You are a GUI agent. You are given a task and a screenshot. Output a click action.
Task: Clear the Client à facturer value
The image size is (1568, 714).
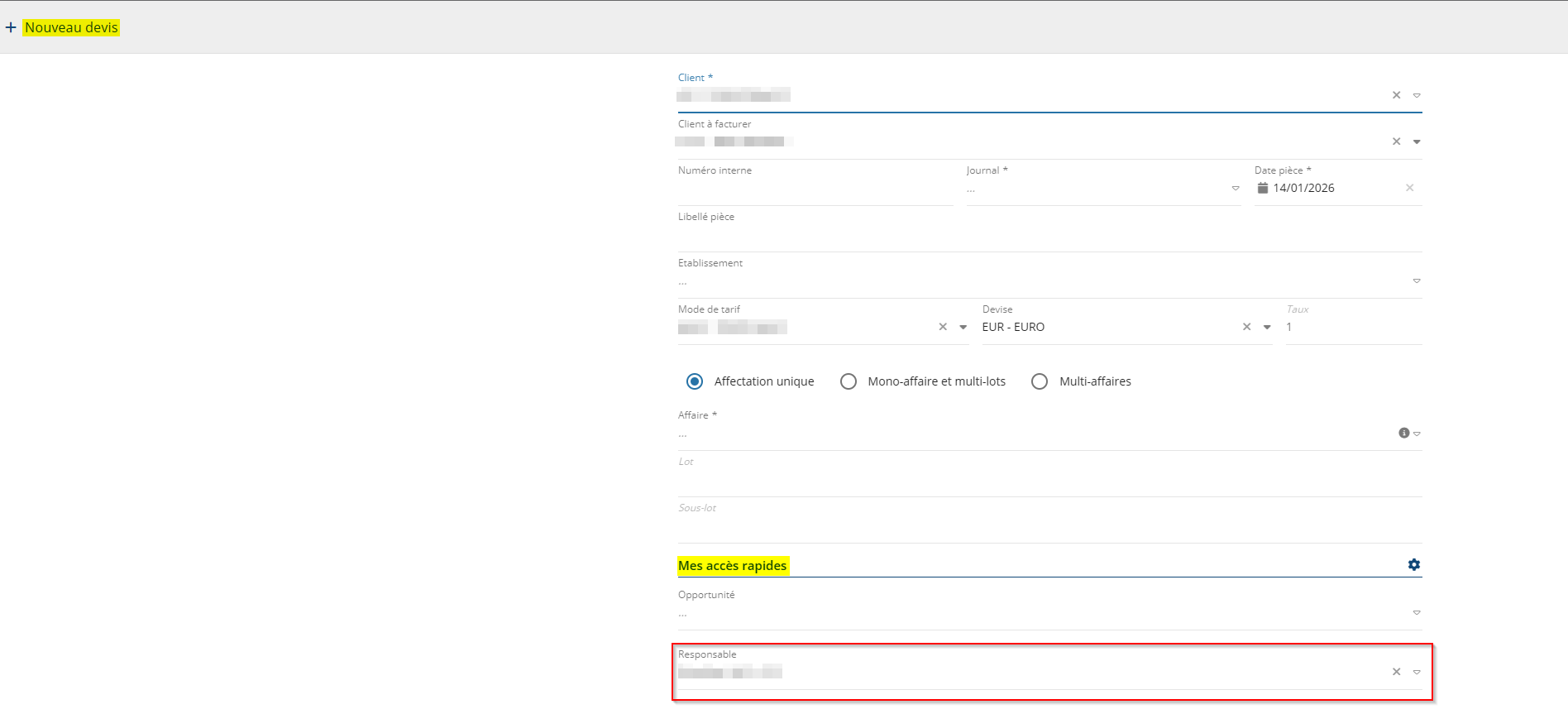pyautogui.click(x=1396, y=141)
